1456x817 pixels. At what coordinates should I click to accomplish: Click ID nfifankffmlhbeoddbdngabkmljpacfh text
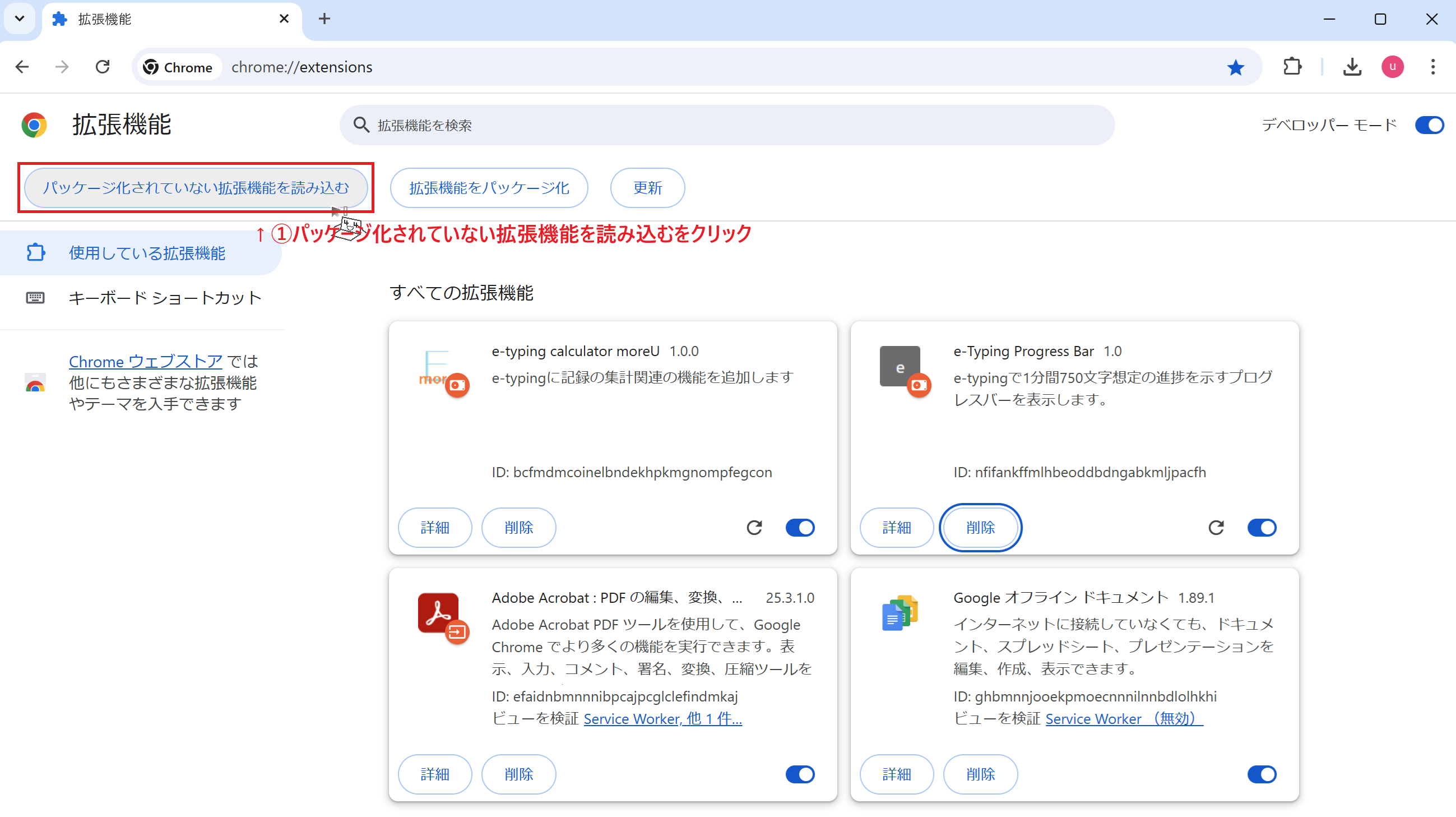click(1079, 472)
